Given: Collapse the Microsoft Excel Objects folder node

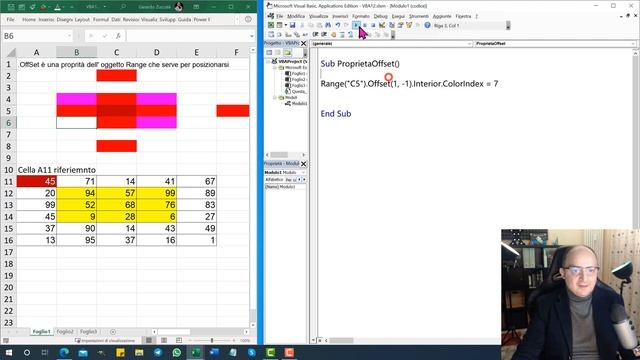Looking at the screenshot, I should point(275,67).
